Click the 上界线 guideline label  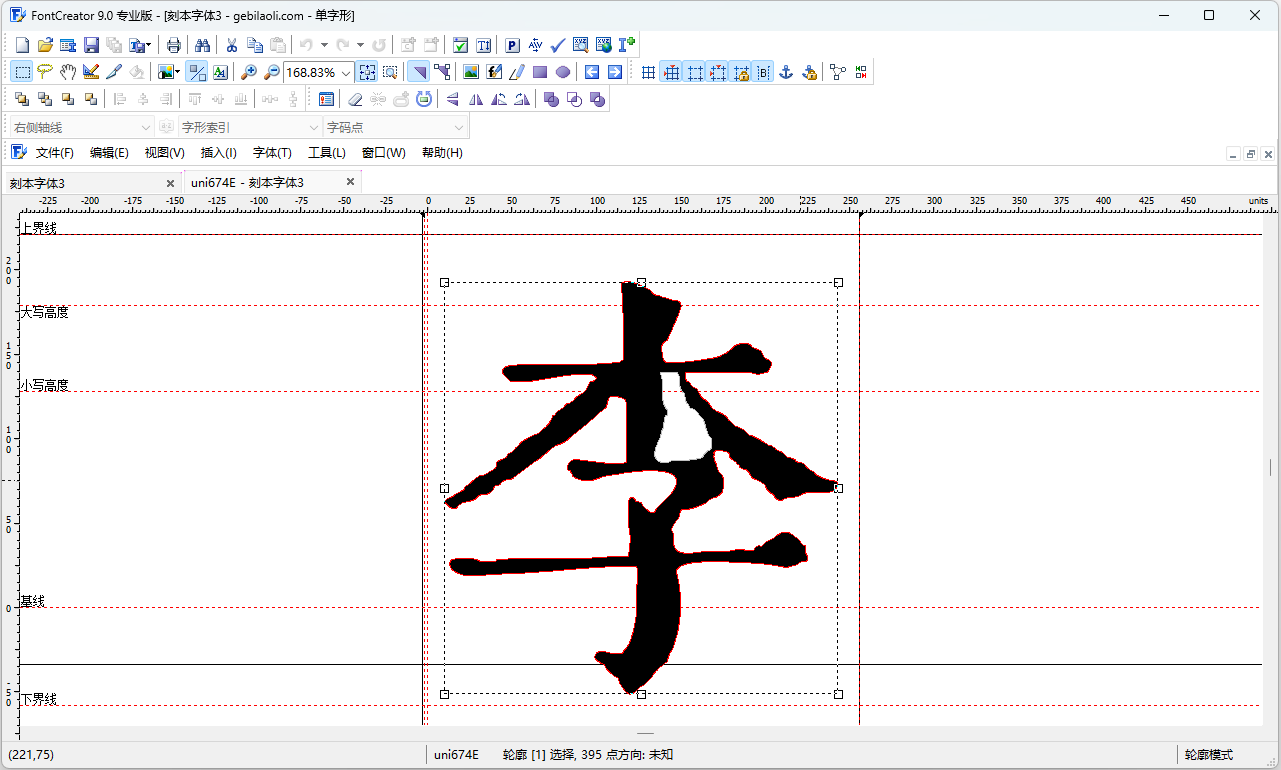pyautogui.click(x=39, y=228)
